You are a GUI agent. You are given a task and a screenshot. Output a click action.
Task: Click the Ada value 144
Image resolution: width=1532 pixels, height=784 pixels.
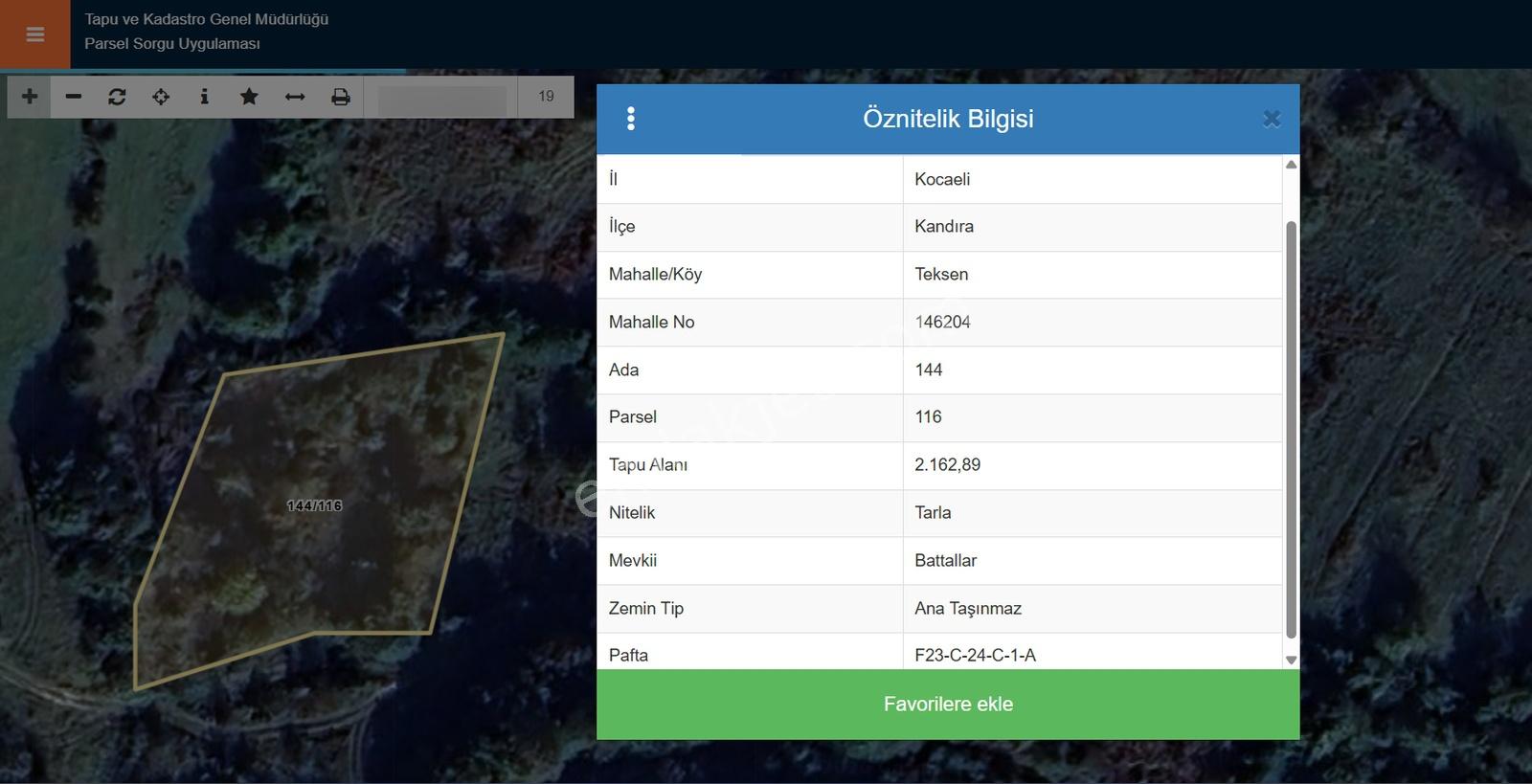[x=929, y=370]
